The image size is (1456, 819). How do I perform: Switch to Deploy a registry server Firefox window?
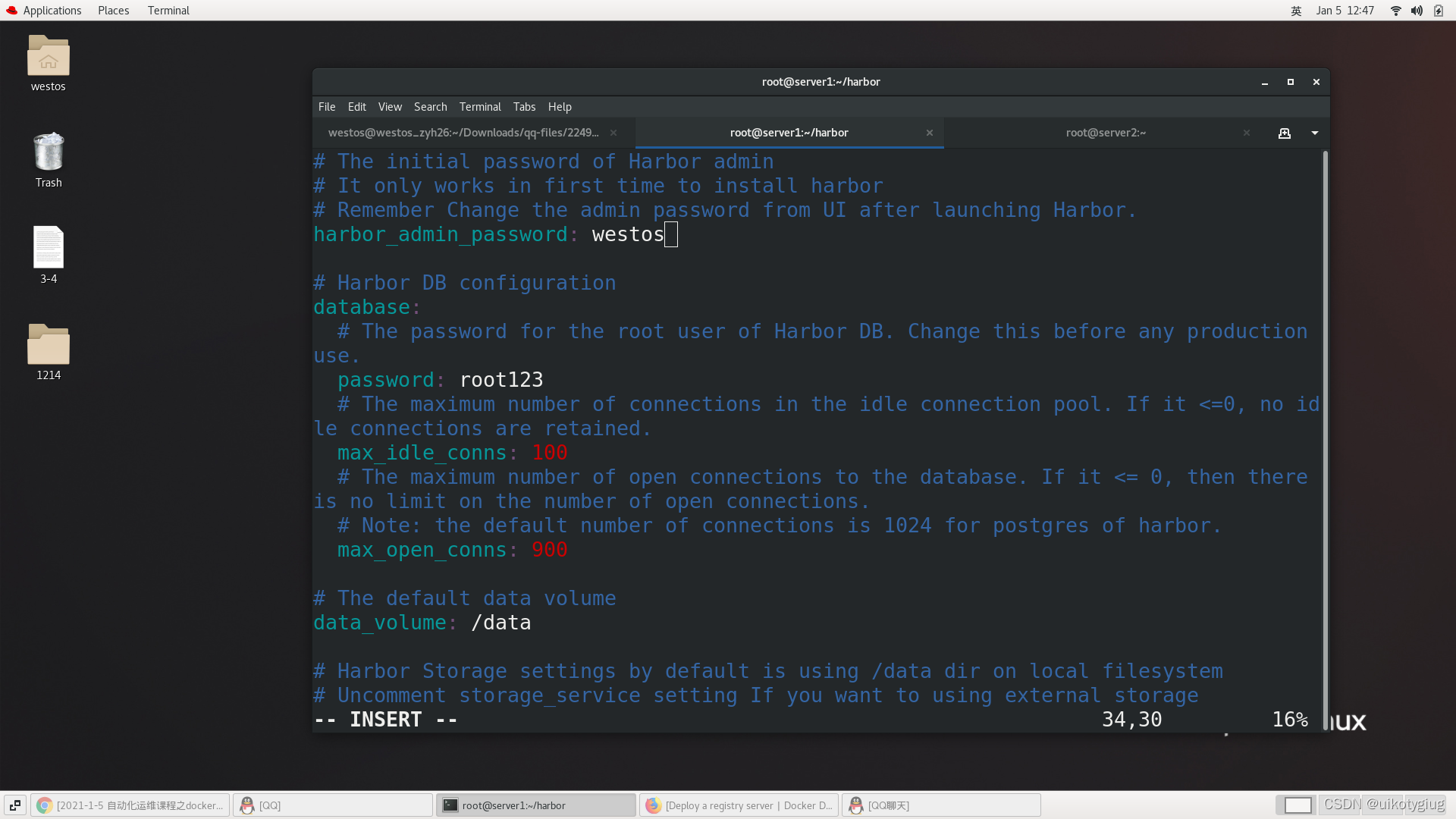[739, 805]
